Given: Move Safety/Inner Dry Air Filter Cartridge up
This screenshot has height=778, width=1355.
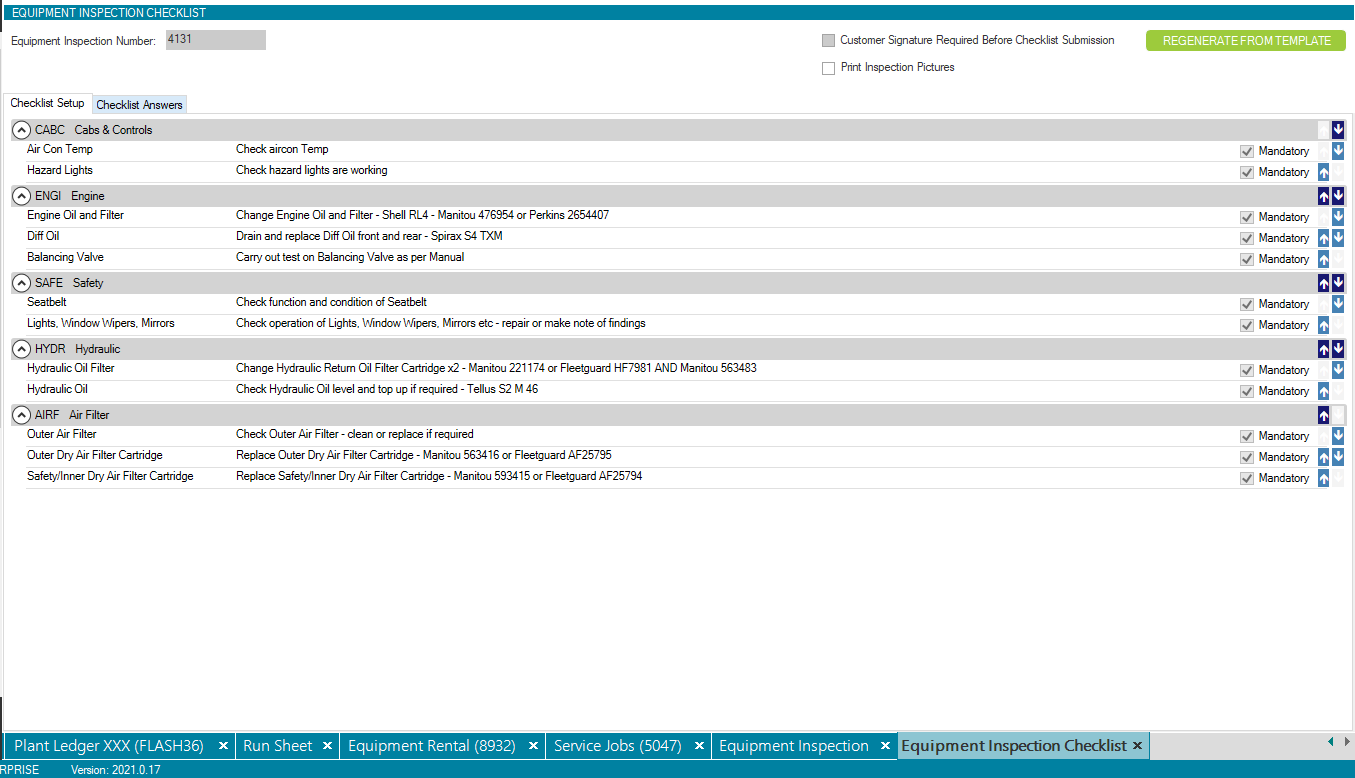Looking at the screenshot, I should tap(1323, 477).
